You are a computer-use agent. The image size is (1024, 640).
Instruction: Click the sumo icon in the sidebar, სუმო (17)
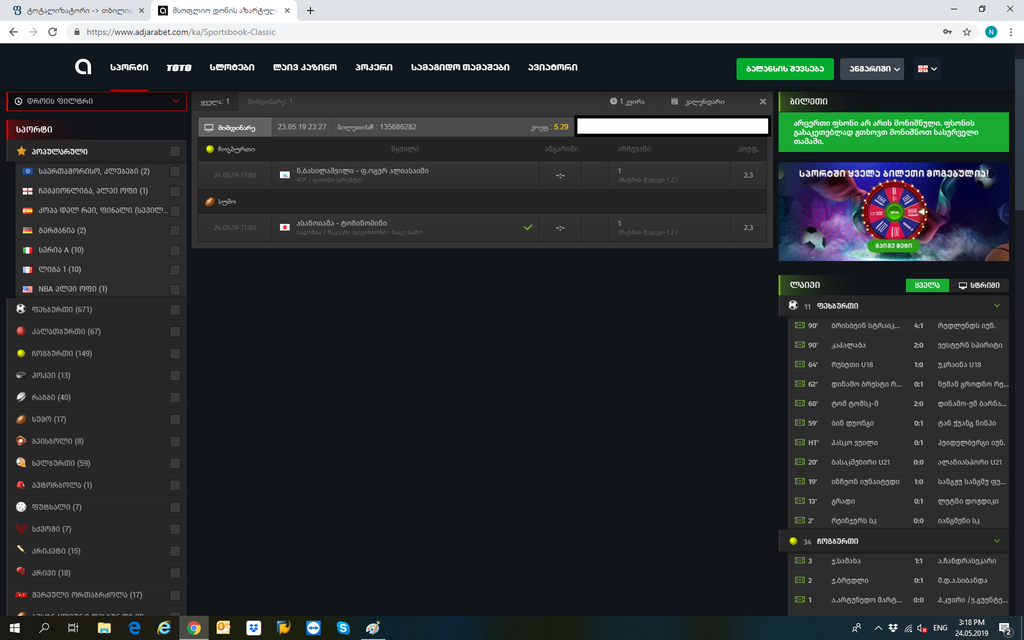pos(21,419)
